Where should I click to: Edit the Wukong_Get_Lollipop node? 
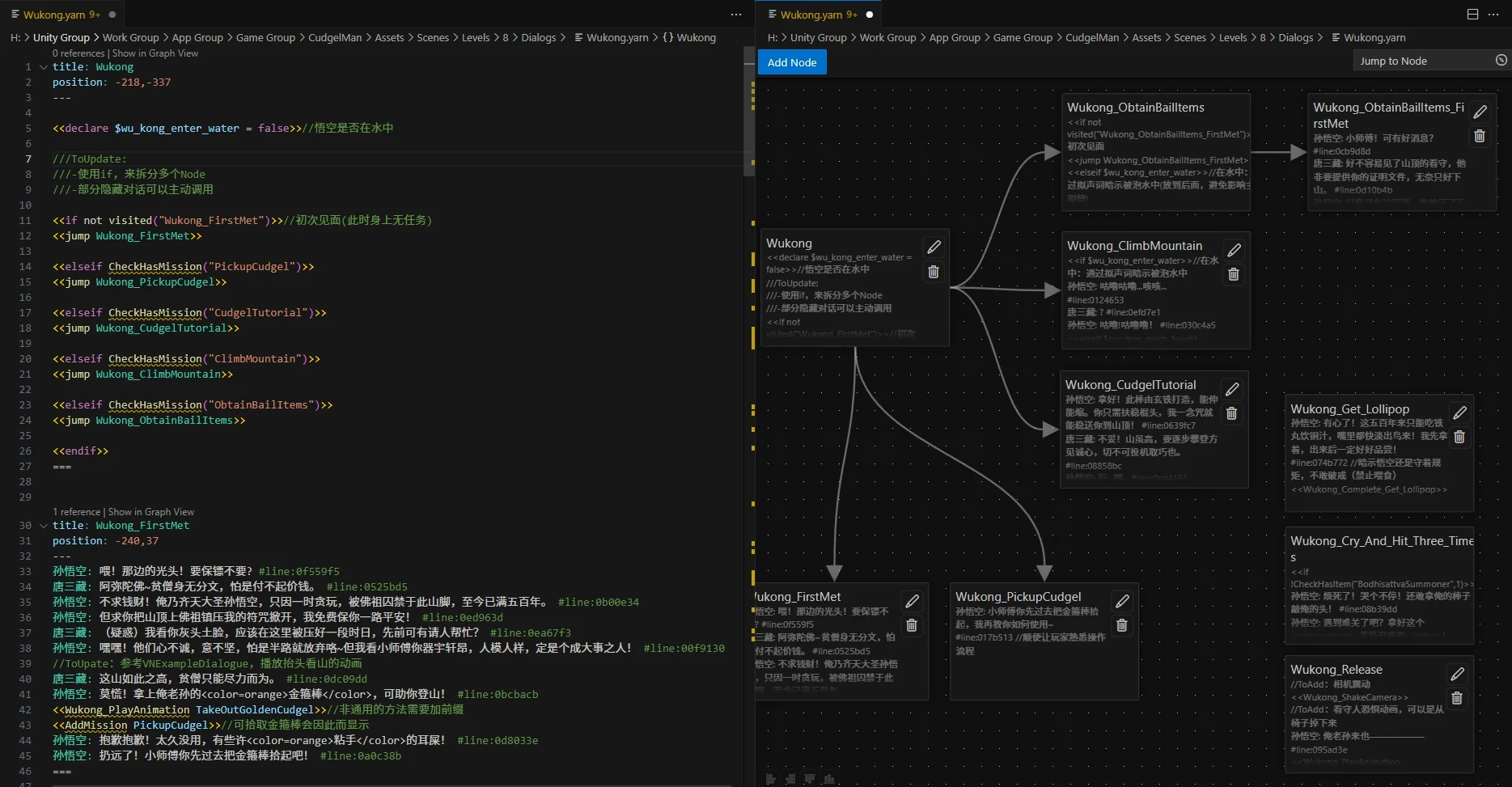point(1459,413)
